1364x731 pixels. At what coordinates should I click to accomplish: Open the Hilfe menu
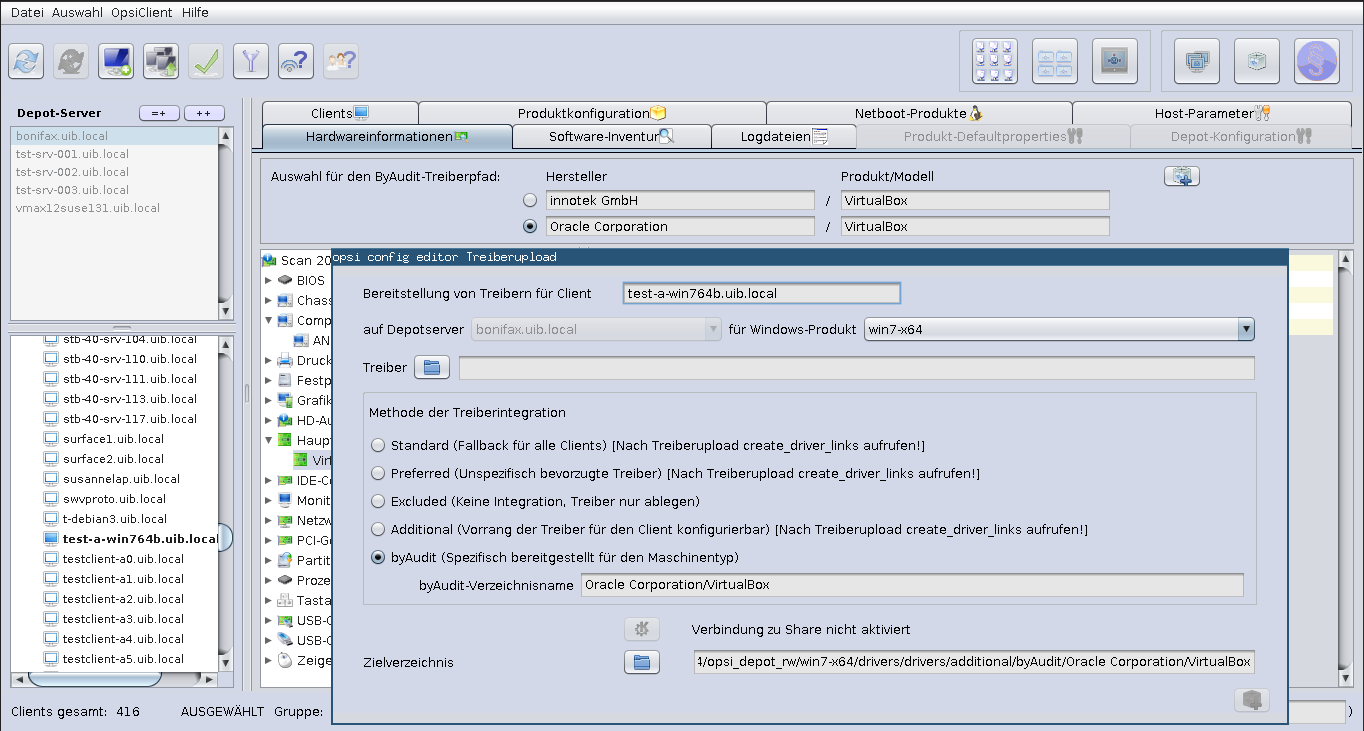tap(196, 13)
